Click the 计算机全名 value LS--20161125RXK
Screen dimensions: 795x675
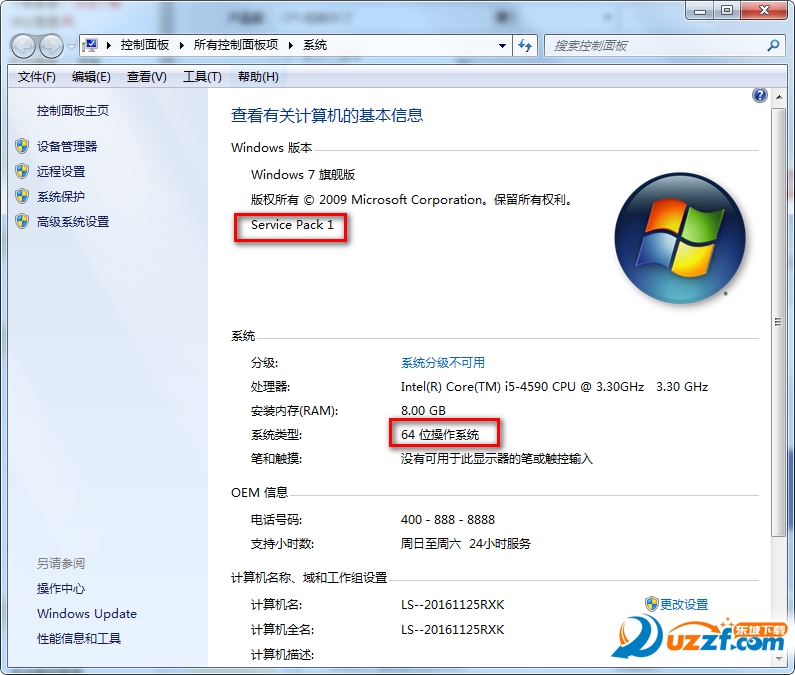pyautogui.click(x=452, y=629)
